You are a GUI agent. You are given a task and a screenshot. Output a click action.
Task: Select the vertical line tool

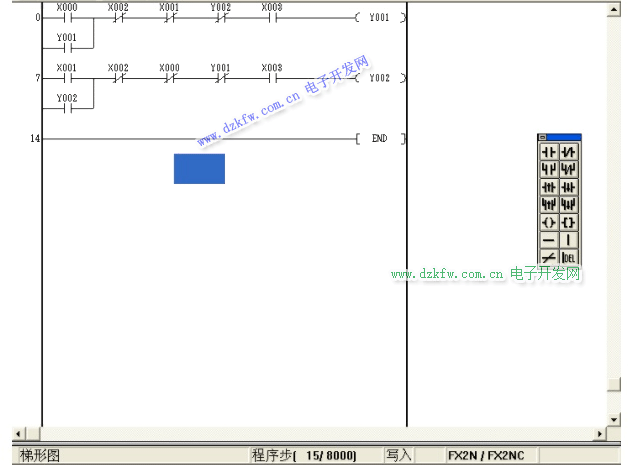pos(569,240)
